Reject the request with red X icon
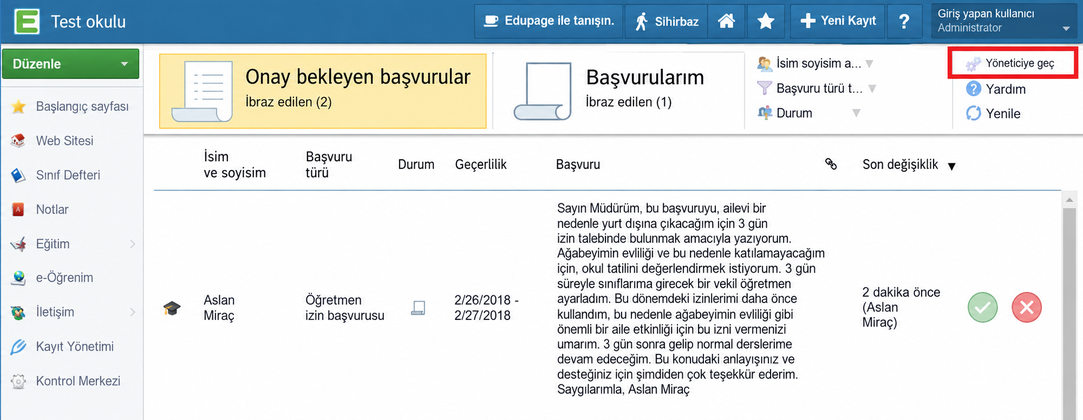Viewport: 1083px width, 420px height. click(1026, 307)
